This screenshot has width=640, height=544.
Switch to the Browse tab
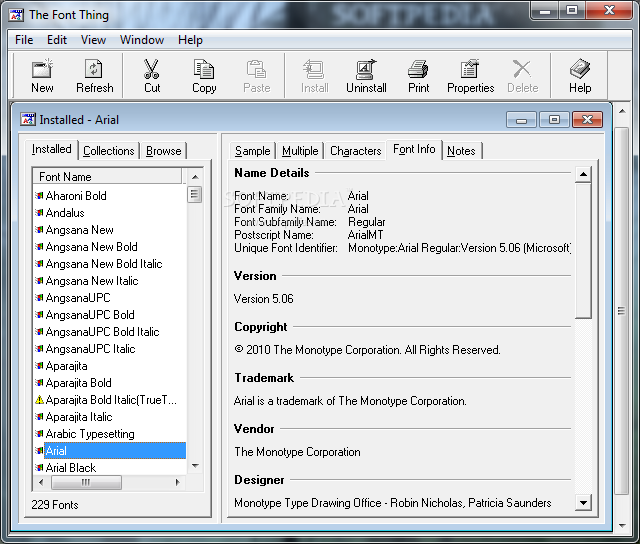163,151
